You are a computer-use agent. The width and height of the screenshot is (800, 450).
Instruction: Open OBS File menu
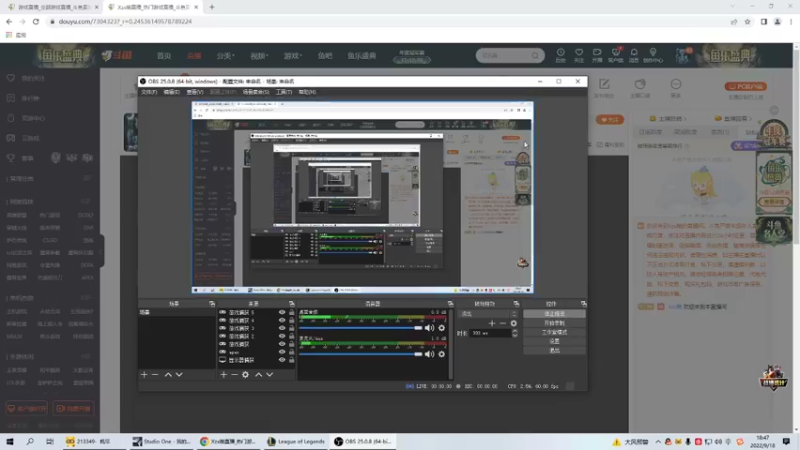tap(149, 92)
